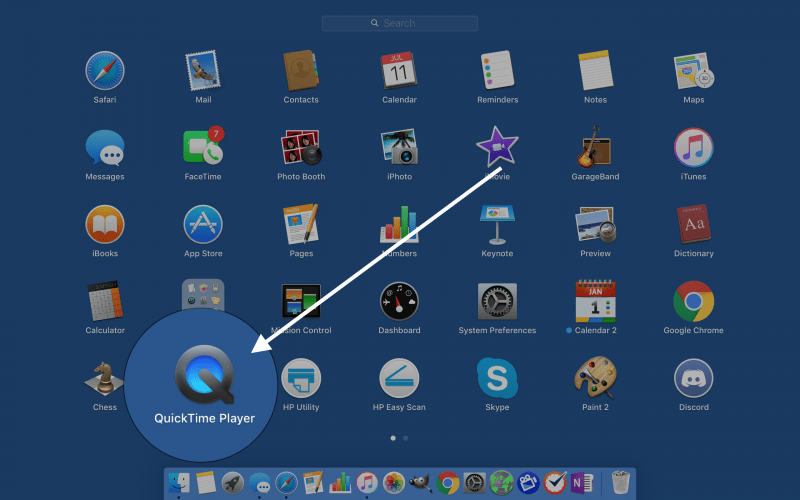Open the Calendar app showing 11
Screen dimensions: 800x500
pyautogui.click(x=399, y=70)
